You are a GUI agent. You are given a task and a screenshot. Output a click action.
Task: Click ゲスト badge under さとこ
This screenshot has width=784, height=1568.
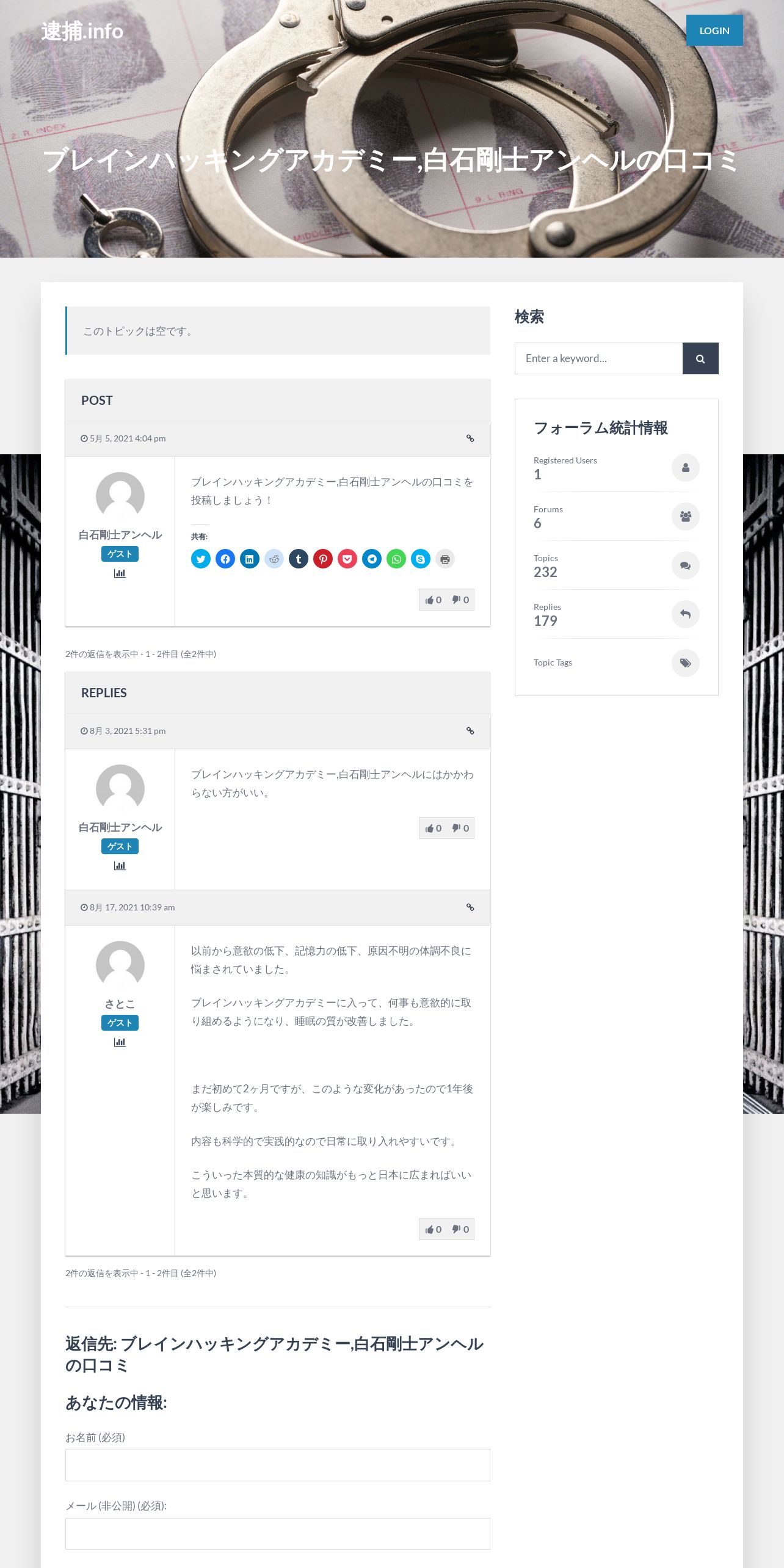coord(120,1023)
